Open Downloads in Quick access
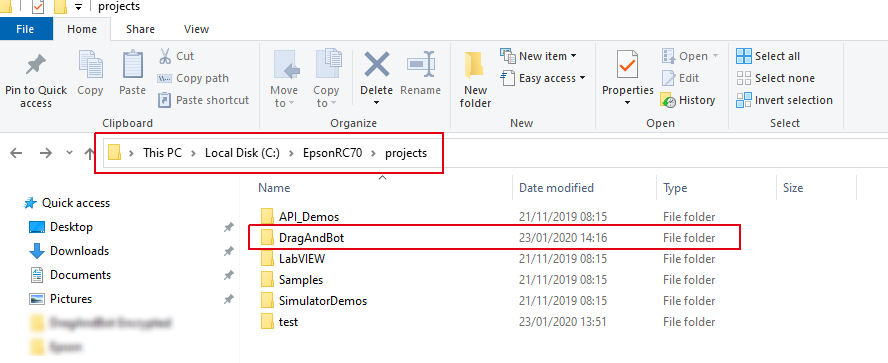The height and width of the screenshot is (363, 888). point(79,251)
